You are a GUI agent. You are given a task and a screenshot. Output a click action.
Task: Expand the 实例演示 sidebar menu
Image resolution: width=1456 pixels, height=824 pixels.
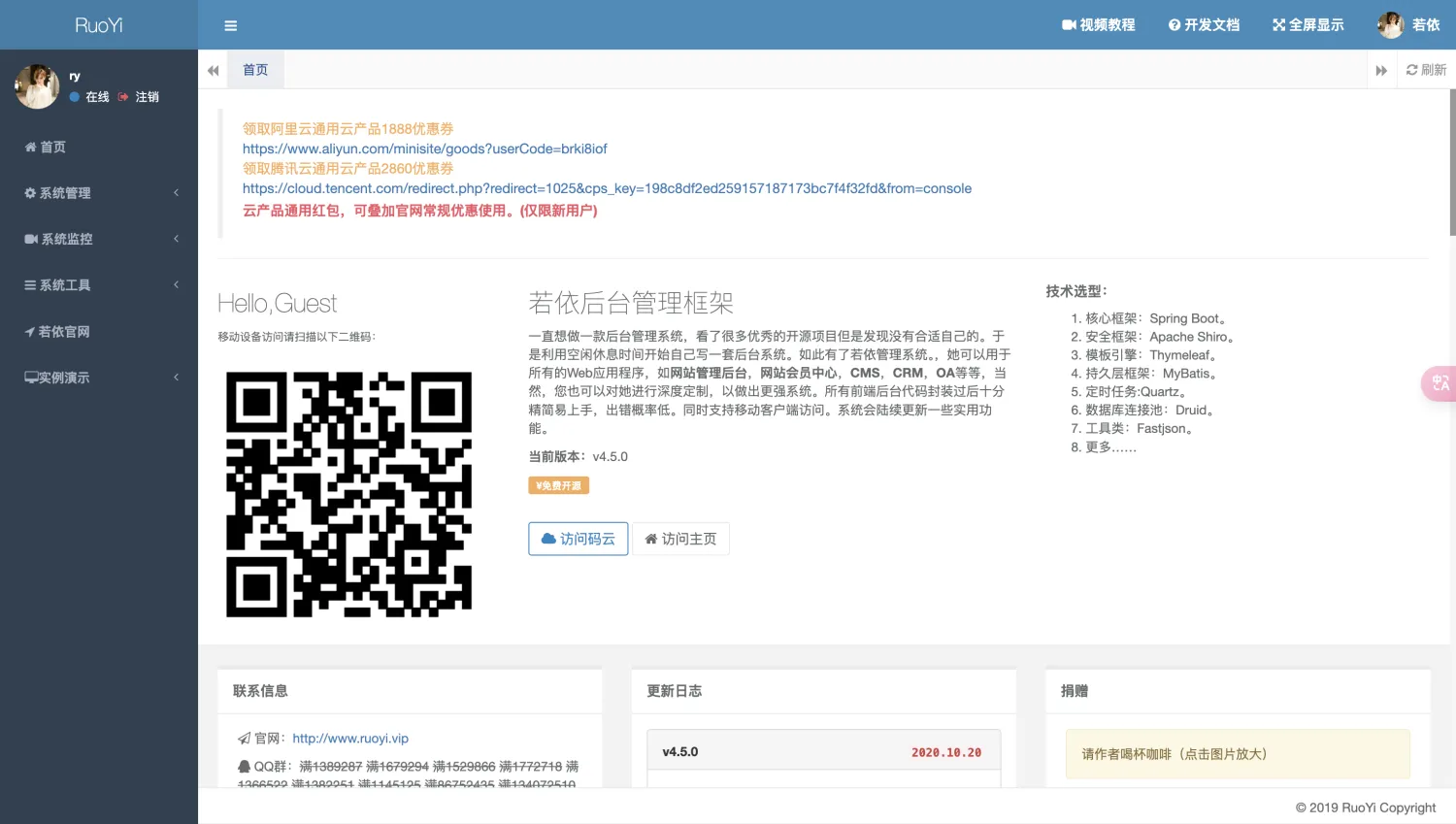[x=99, y=378]
